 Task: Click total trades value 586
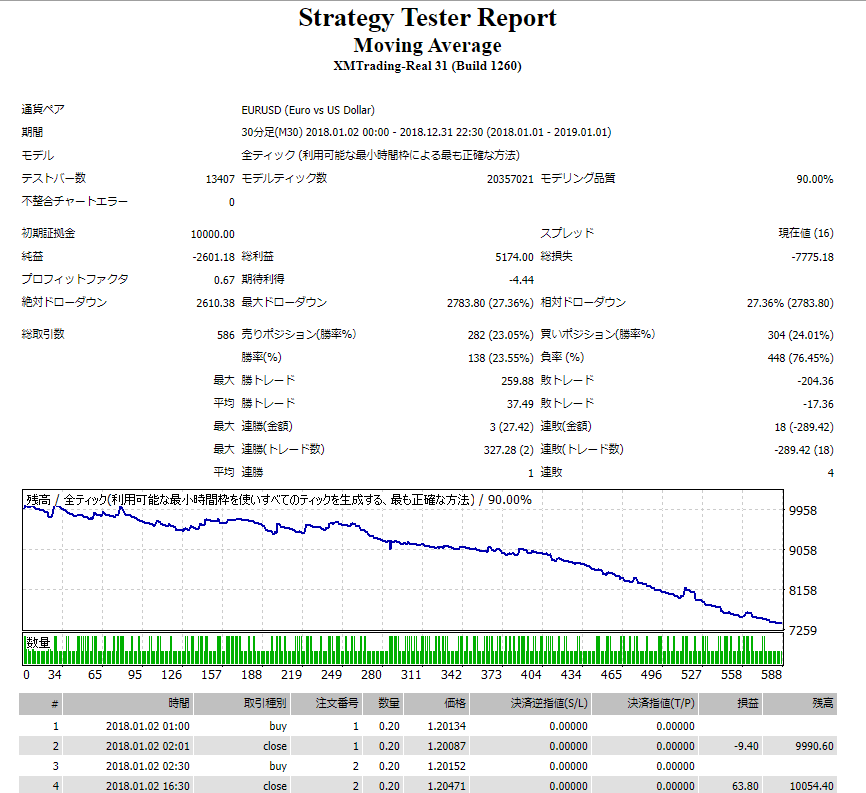pyautogui.click(x=226, y=335)
